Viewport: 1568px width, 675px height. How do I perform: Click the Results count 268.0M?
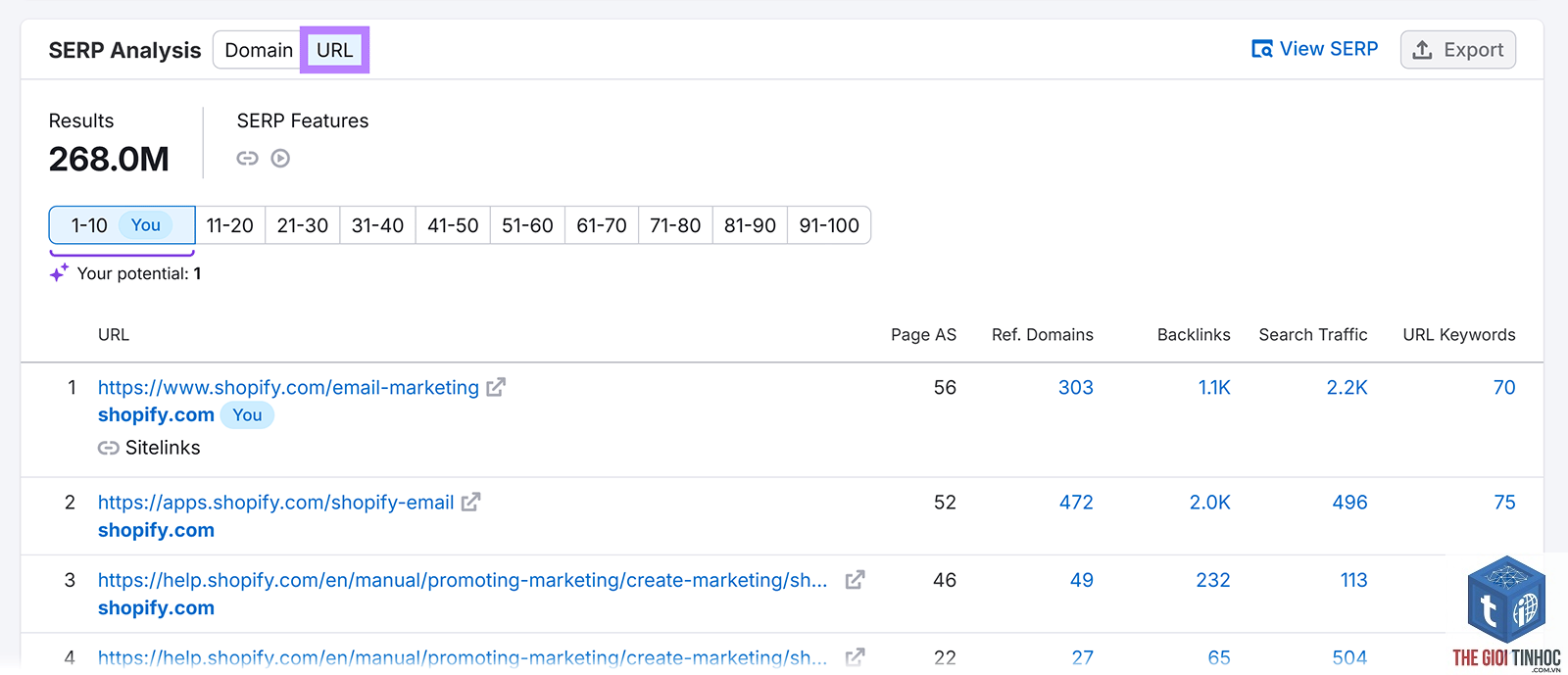coord(109,159)
